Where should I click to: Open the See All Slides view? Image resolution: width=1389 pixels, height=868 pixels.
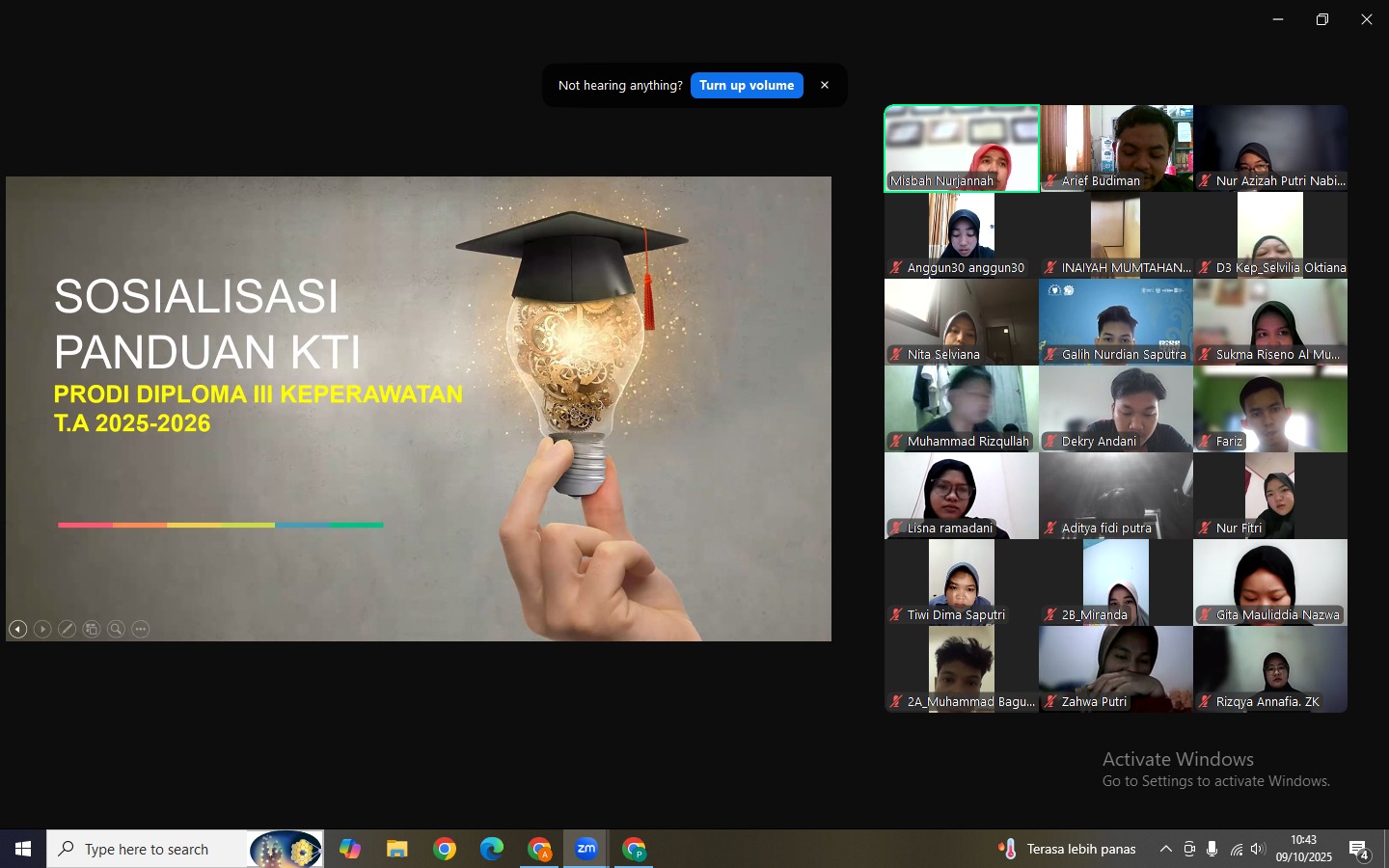click(x=91, y=629)
